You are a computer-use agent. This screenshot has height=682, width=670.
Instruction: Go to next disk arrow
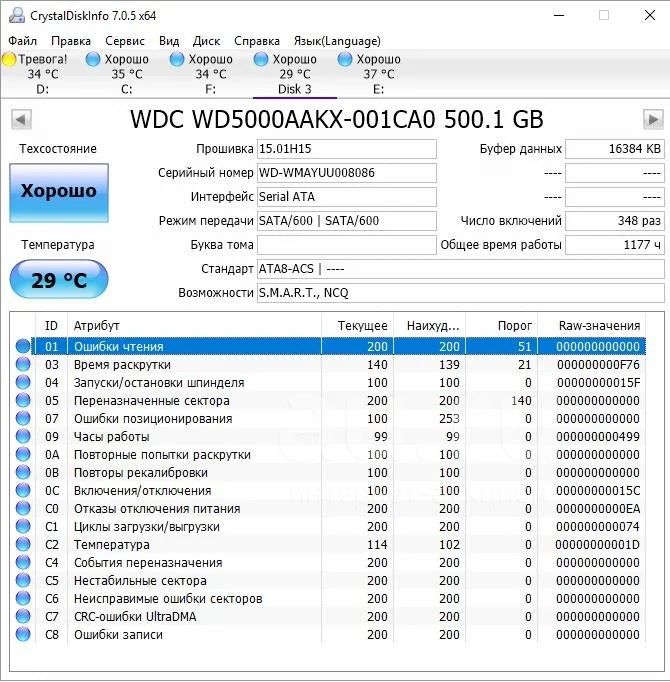coord(653,120)
